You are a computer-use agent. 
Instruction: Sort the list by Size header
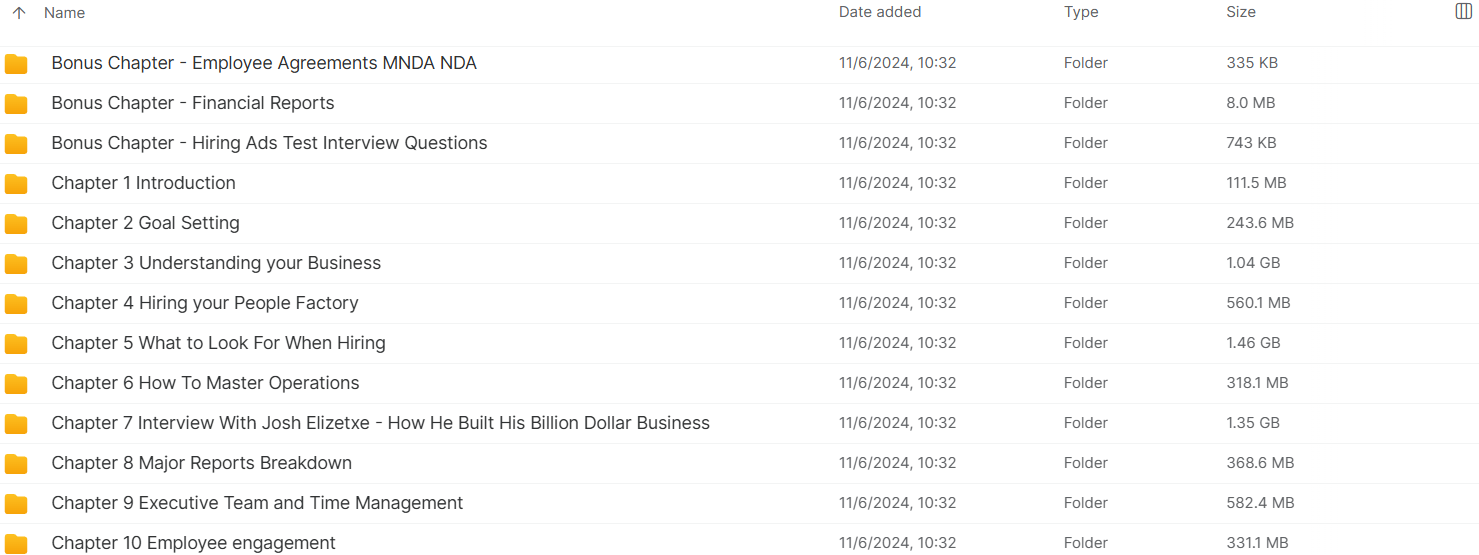tap(1241, 12)
